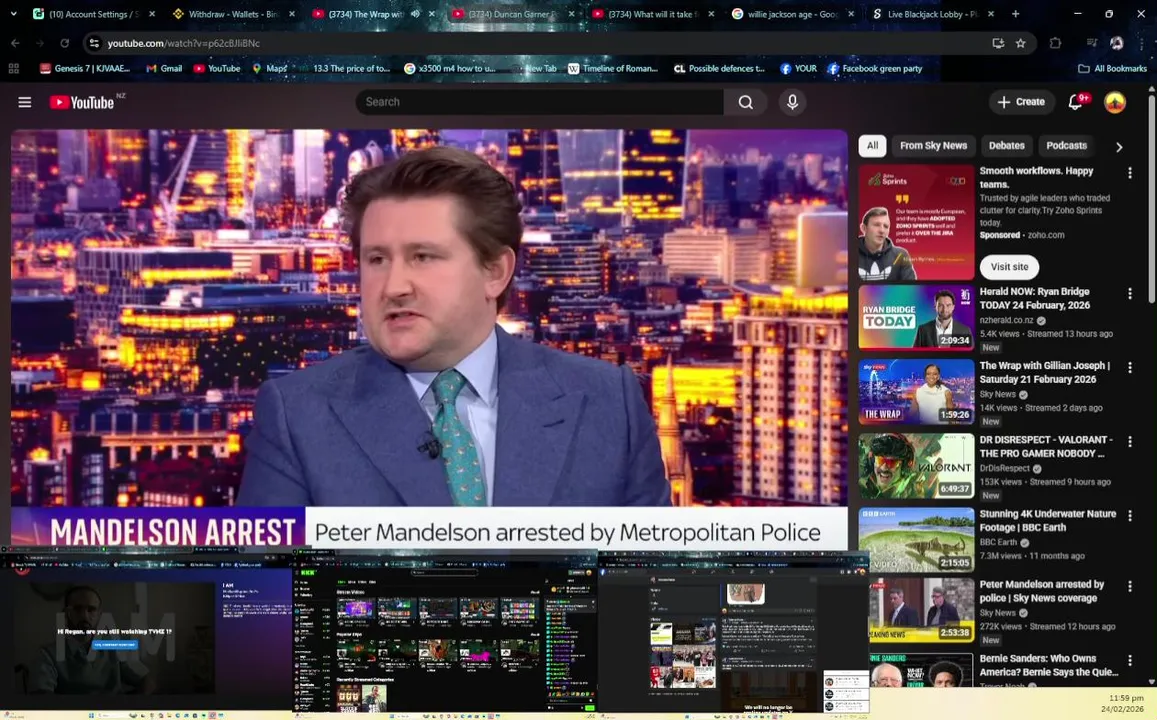Open YouTube bookmark in bookmarks bar

(217, 69)
